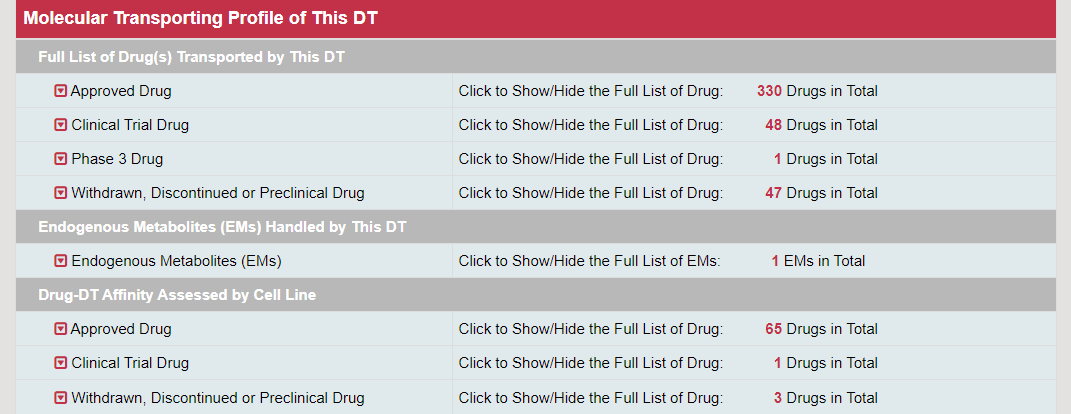Expand the Phase 3 Drug row label
This screenshot has width=1071, height=414.
coord(117,159)
